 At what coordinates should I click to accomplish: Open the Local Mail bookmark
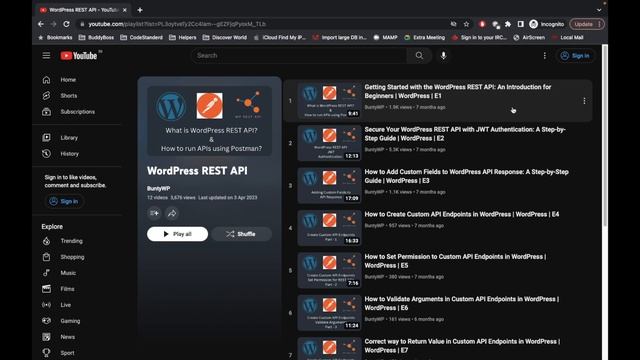(x=567, y=37)
